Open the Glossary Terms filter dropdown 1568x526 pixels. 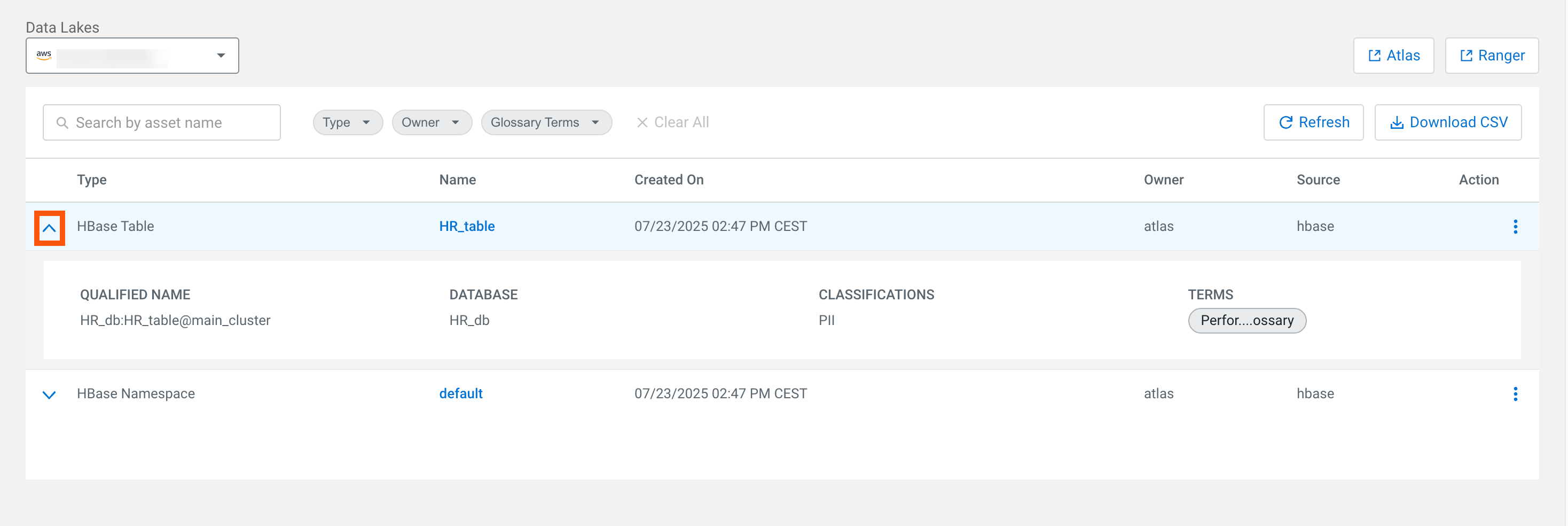[x=545, y=122]
